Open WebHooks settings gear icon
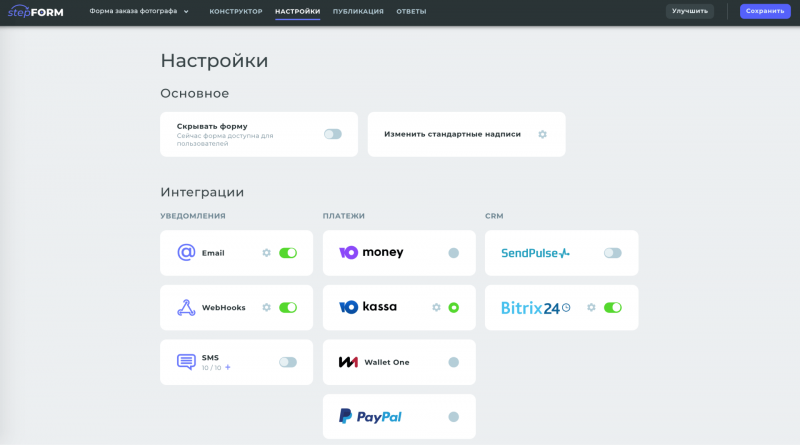Viewport: 800px width, 445px height. (266, 308)
